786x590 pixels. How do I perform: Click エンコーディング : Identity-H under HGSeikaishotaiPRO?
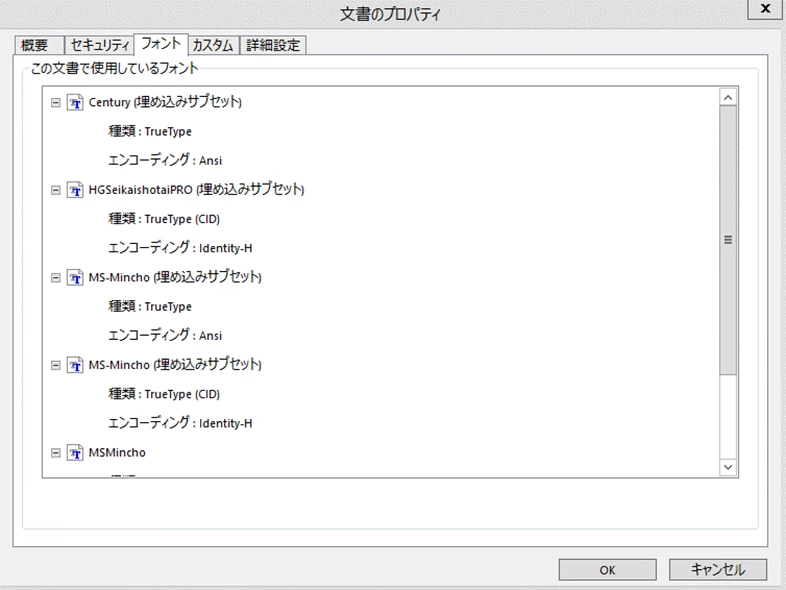click(180, 248)
